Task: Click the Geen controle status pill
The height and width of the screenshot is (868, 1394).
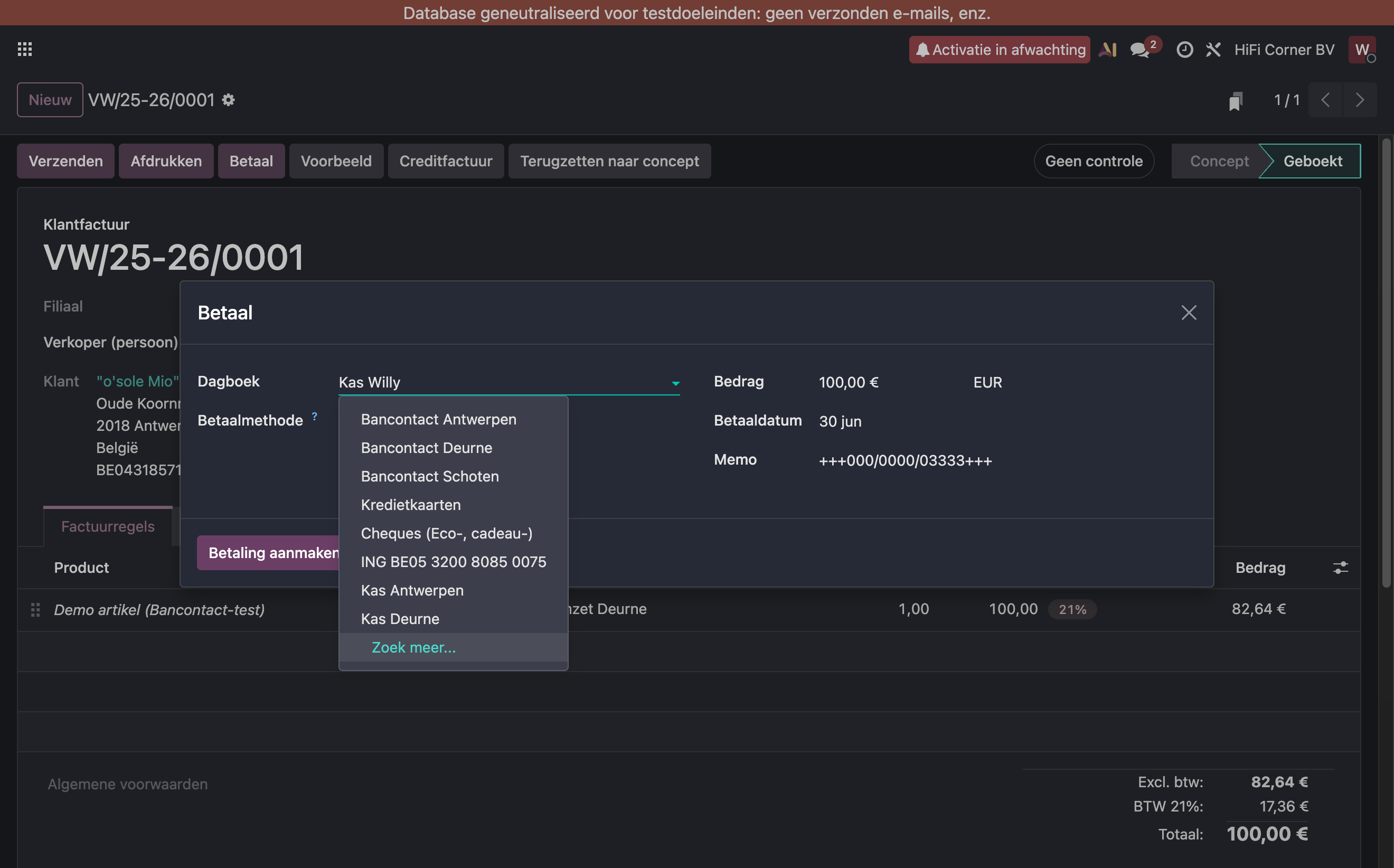Action: (x=1094, y=162)
